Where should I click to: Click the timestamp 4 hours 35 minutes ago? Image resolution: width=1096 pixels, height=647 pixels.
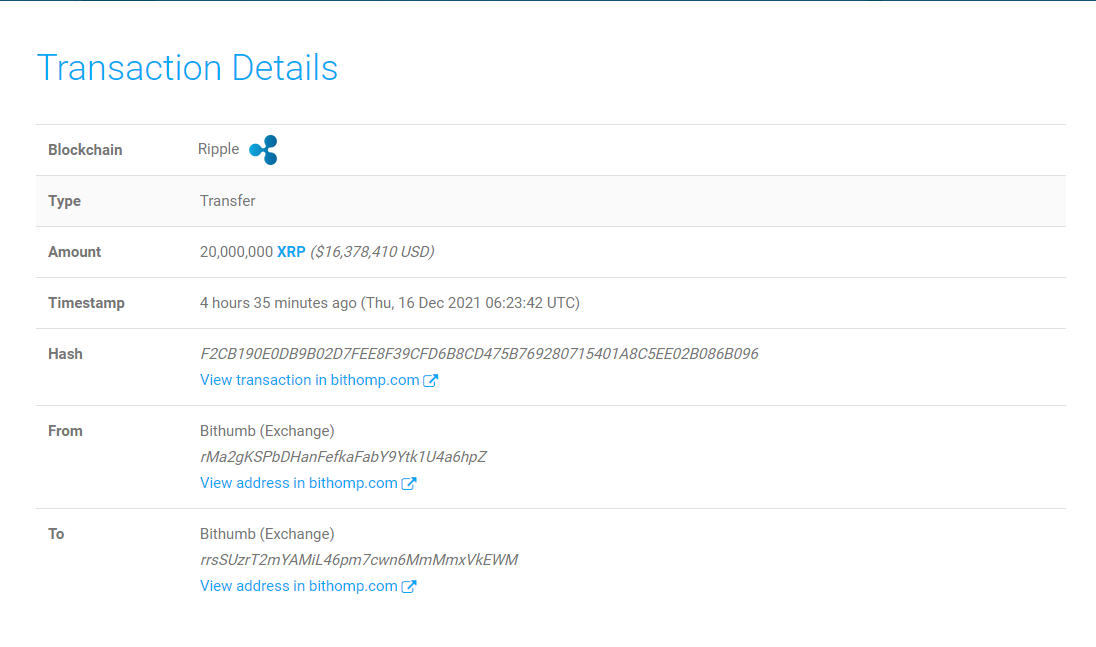pyautogui.click(x=278, y=303)
